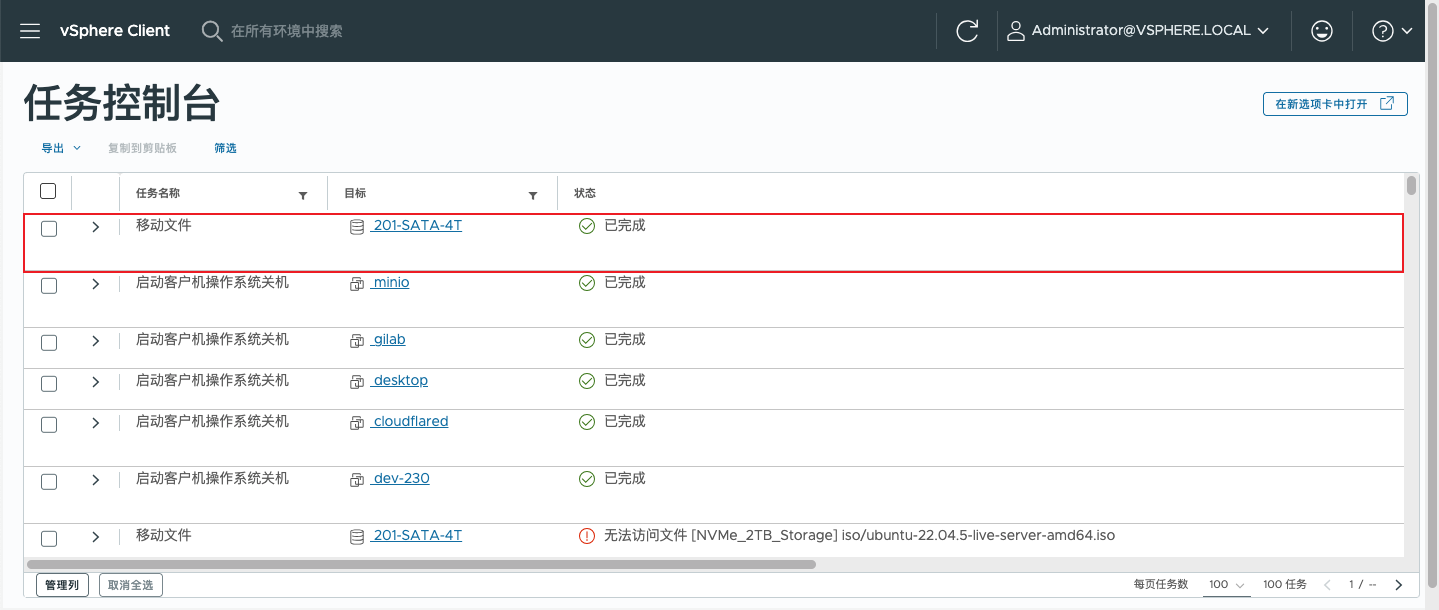
Task: Expand the cloudflared task row details
Action: click(96, 423)
